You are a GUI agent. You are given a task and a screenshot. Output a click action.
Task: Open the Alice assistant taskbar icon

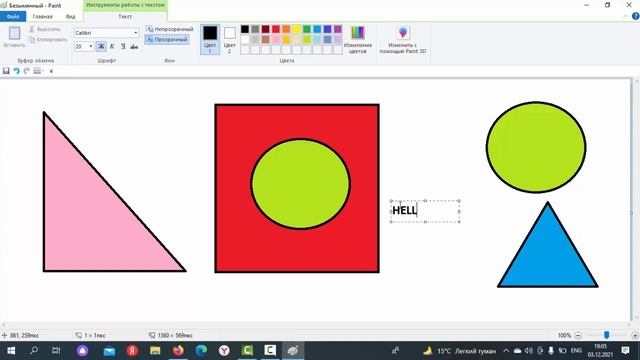(x=82, y=351)
